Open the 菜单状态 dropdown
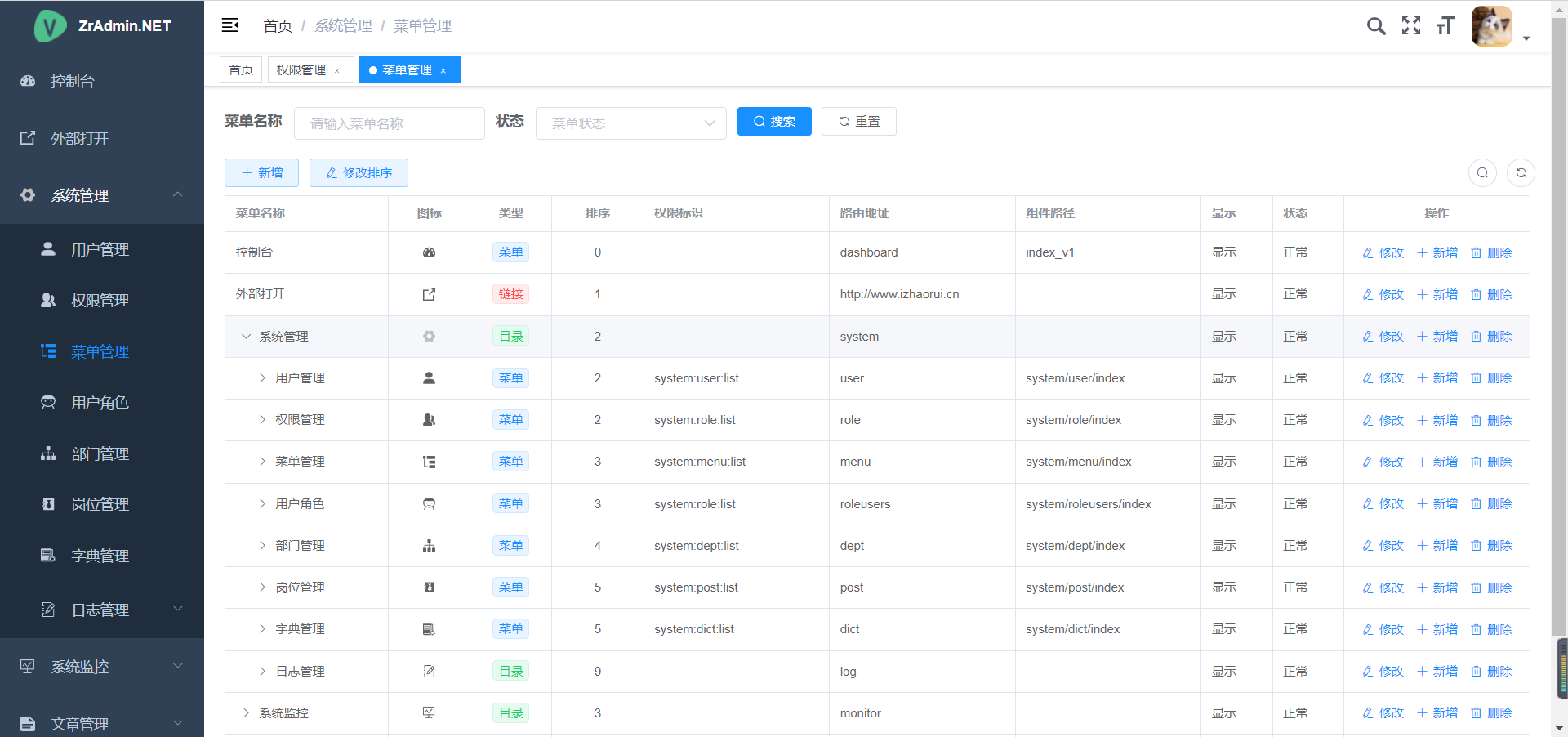 (x=630, y=123)
